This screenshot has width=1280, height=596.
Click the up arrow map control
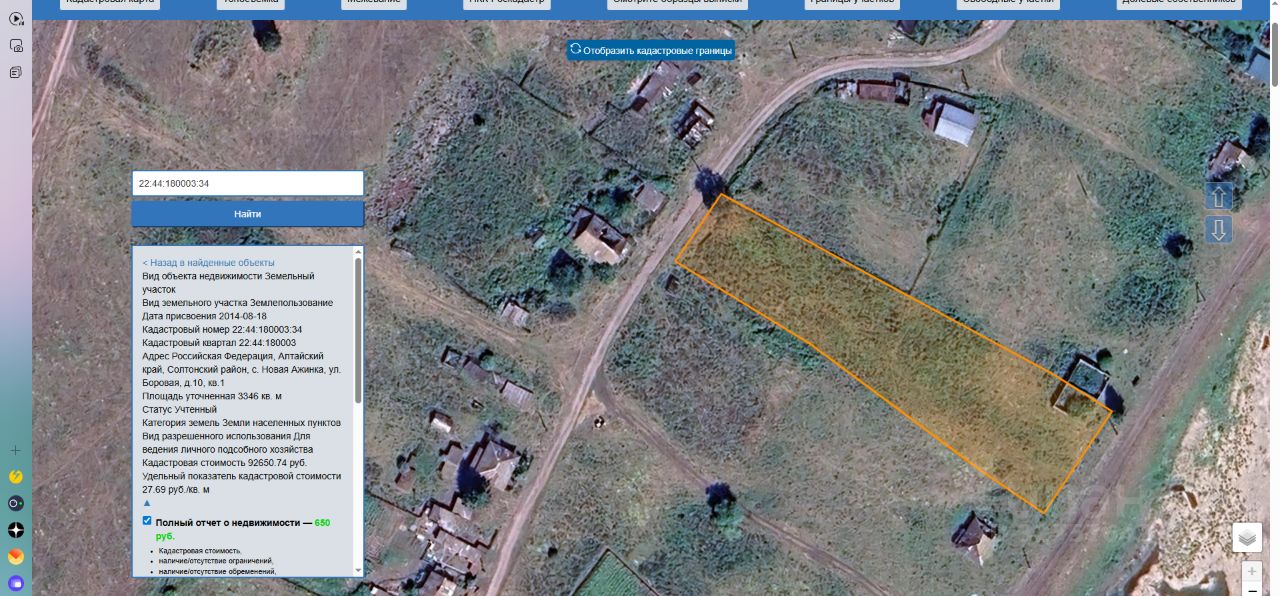pyautogui.click(x=1218, y=196)
